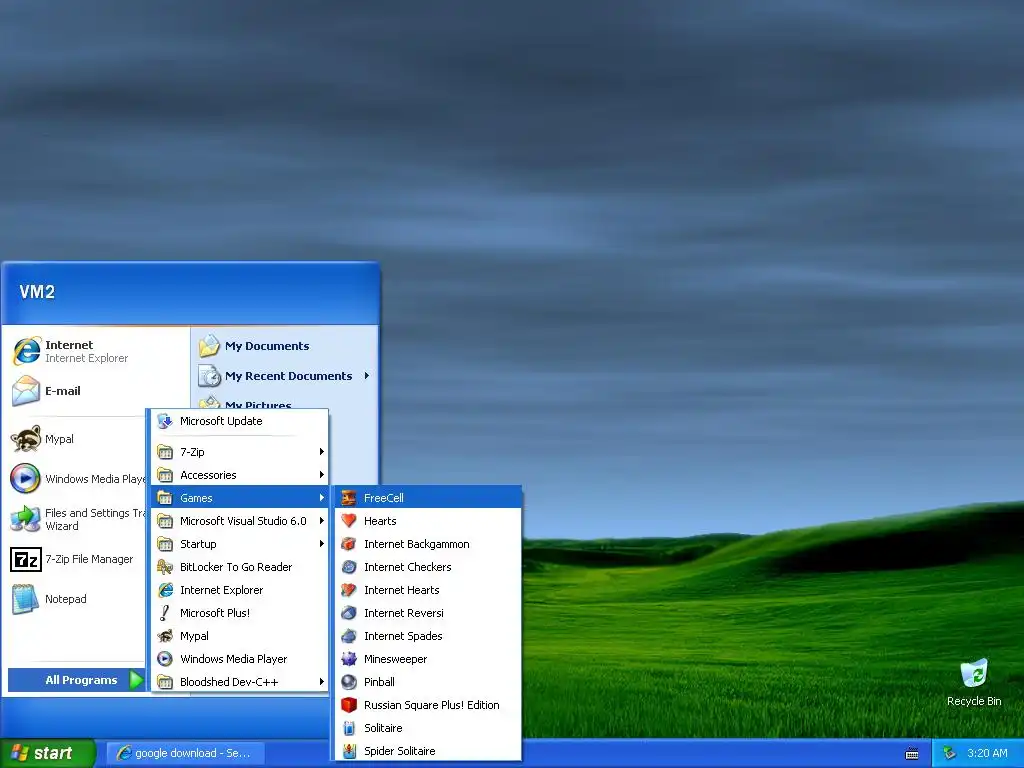Expand the Accessories submenu arrow
The image size is (1024, 768).
tap(321, 475)
